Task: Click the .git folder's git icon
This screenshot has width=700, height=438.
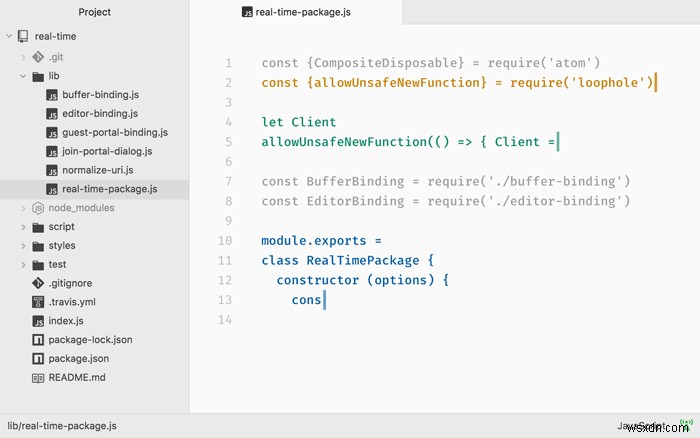Action: click(x=38, y=56)
